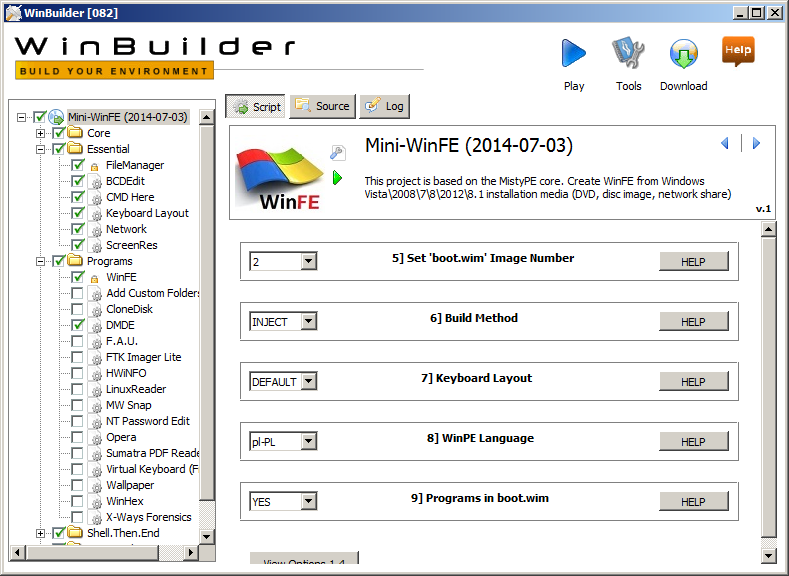
Task: Click HELP for Keyboard Layout option
Action: [x=693, y=382]
